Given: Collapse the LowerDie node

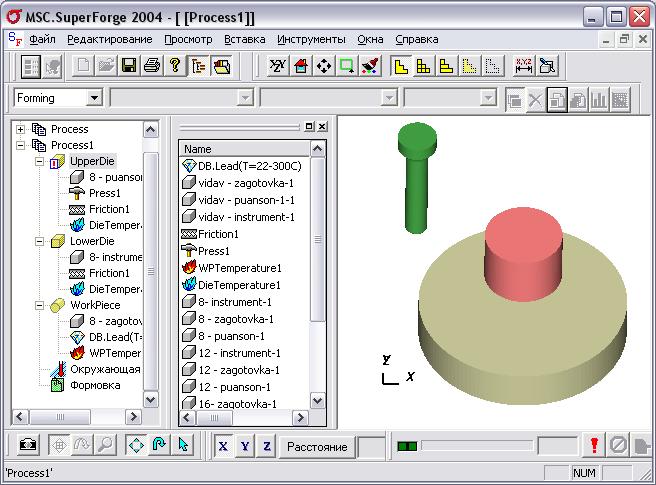Looking at the screenshot, I should pyautogui.click(x=39, y=241).
